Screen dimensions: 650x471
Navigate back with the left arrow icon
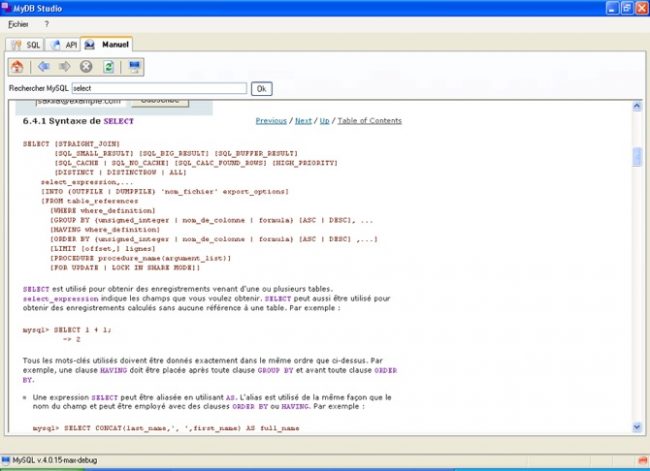[44, 66]
